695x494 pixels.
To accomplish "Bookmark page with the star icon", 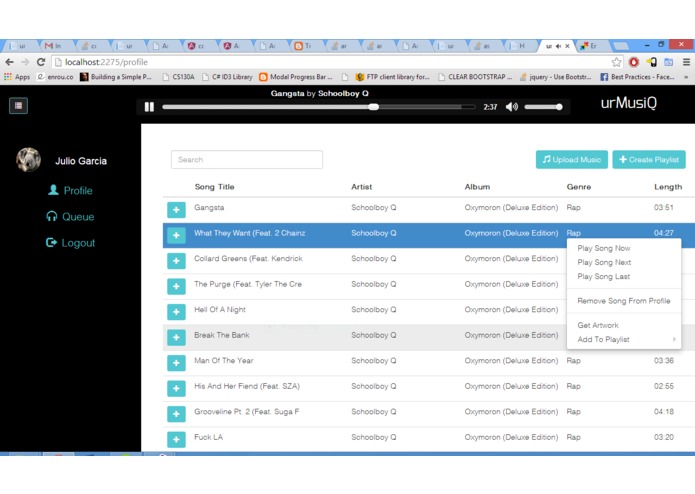I will 616,62.
